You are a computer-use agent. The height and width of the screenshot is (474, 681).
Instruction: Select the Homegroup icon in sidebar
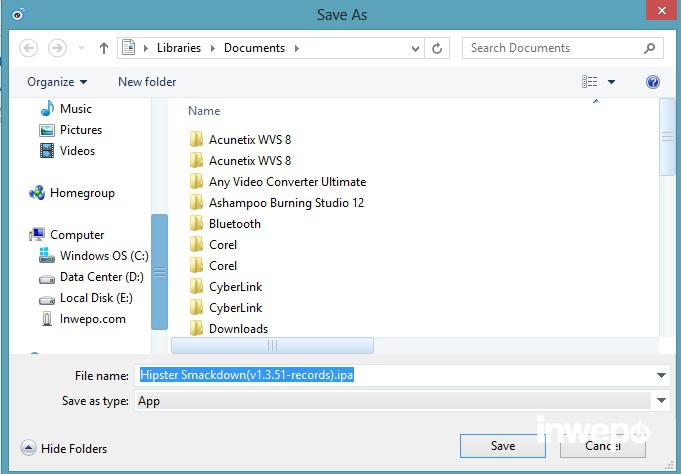point(37,193)
